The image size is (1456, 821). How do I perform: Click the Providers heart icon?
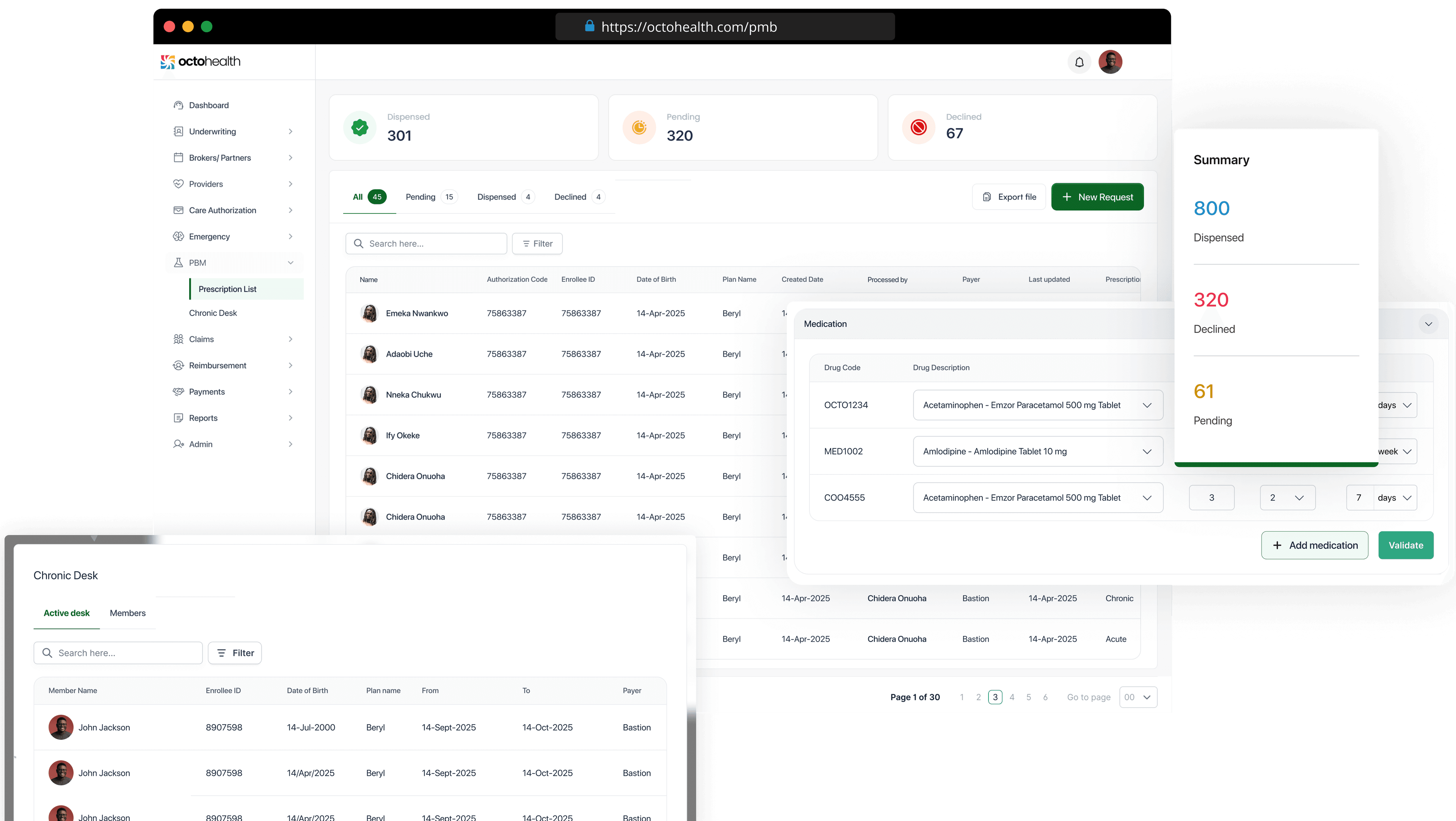178,184
